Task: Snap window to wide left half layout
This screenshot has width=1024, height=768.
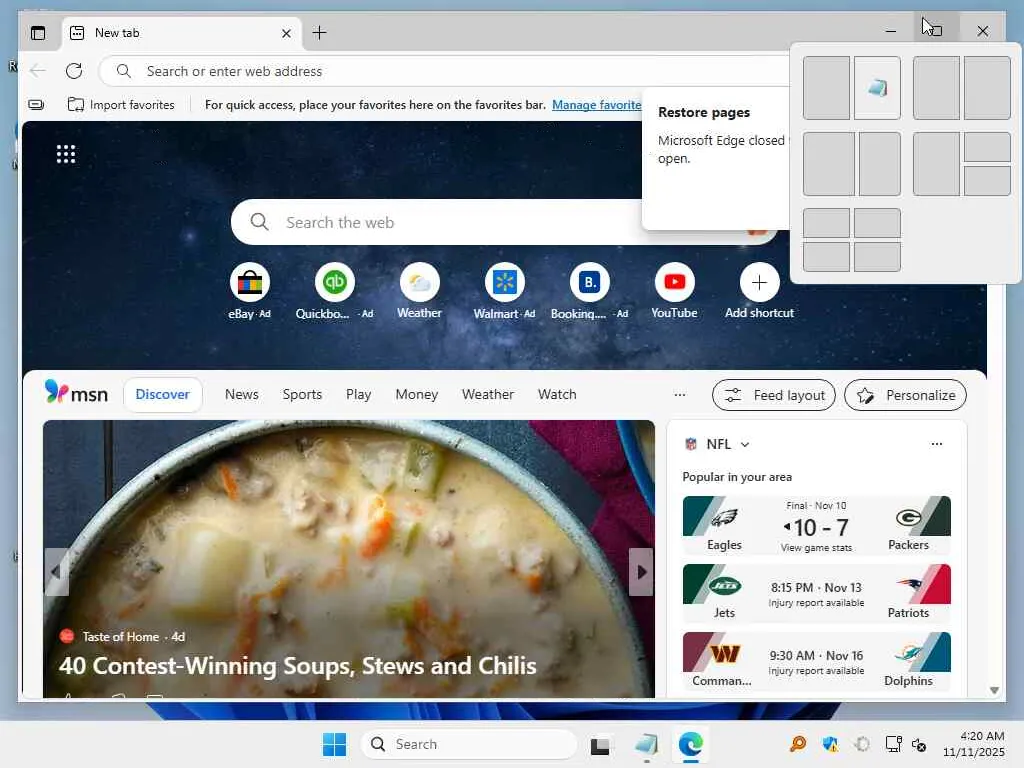Action: [829, 164]
